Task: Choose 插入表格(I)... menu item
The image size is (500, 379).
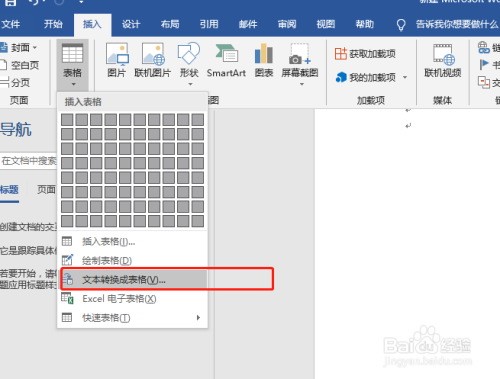Action: pos(132,241)
